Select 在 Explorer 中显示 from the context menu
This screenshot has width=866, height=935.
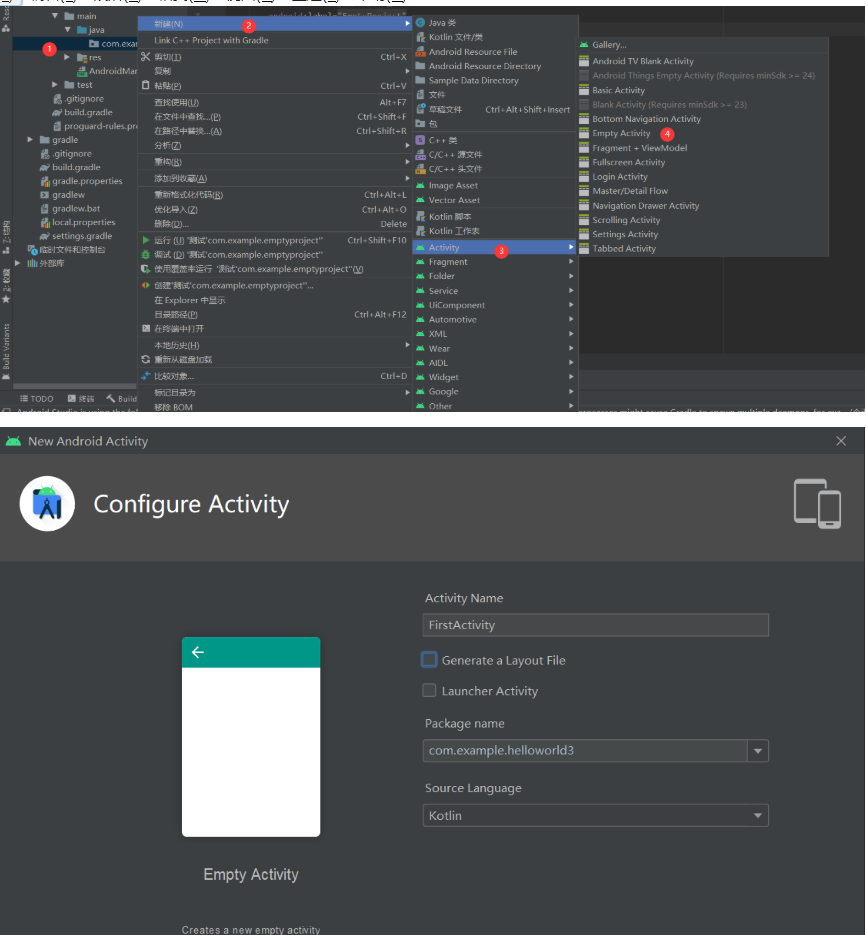[275, 300]
